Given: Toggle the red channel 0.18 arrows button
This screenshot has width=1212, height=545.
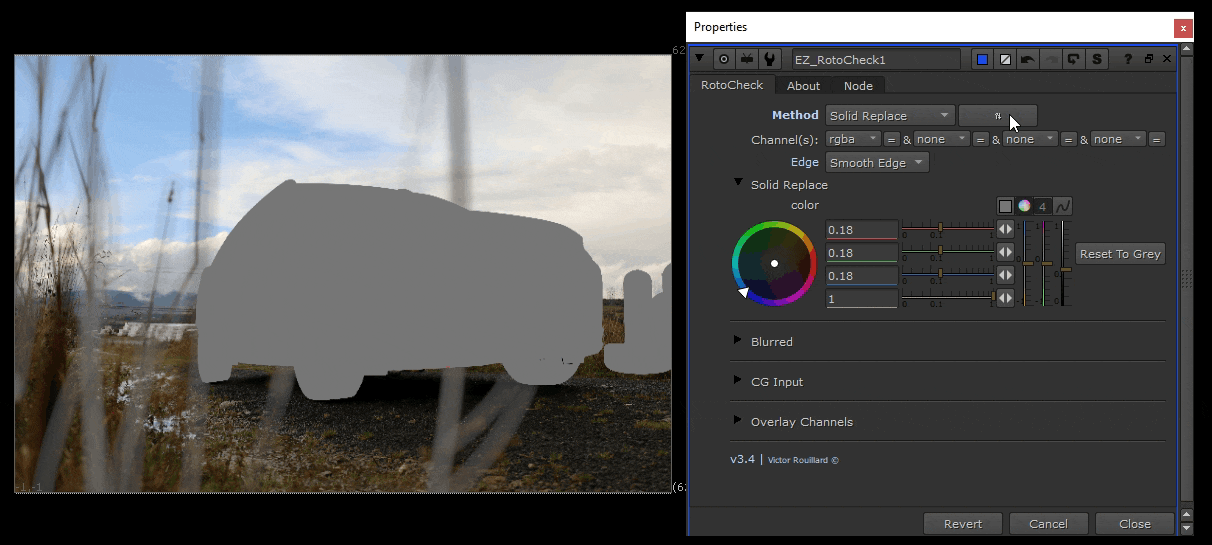Looking at the screenshot, I should pos(1005,229).
